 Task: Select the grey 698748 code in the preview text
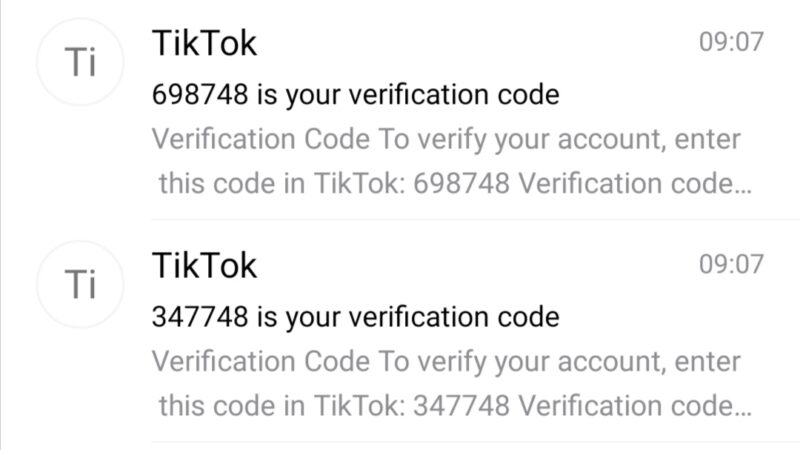tap(460, 184)
